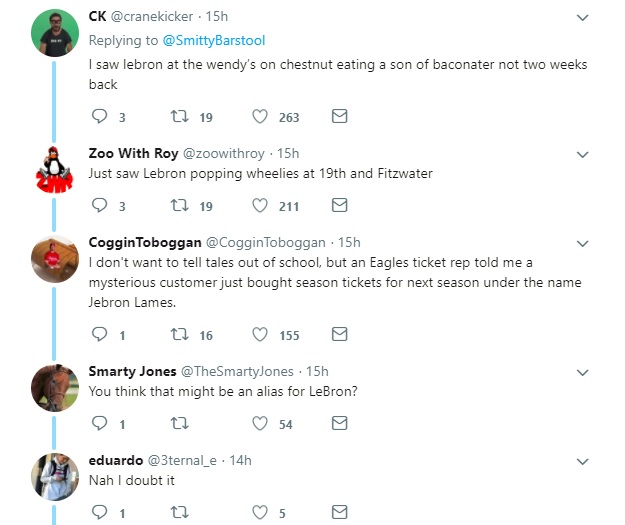The image size is (625, 525).
Task: Click the 15h timestamp on CogginToboggan's tweet
Action: (349, 242)
